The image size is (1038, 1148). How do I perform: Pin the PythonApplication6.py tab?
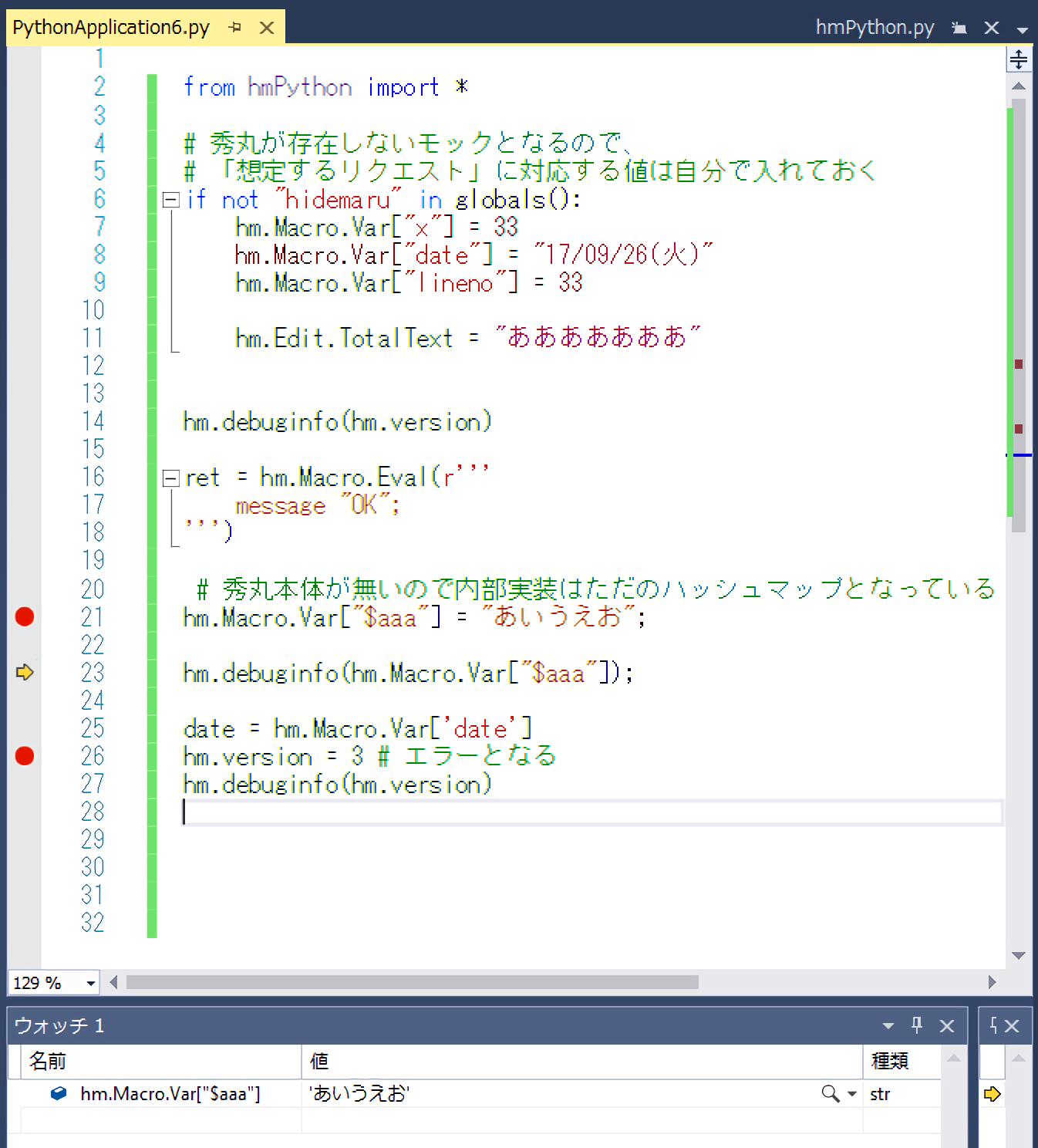coord(235,28)
